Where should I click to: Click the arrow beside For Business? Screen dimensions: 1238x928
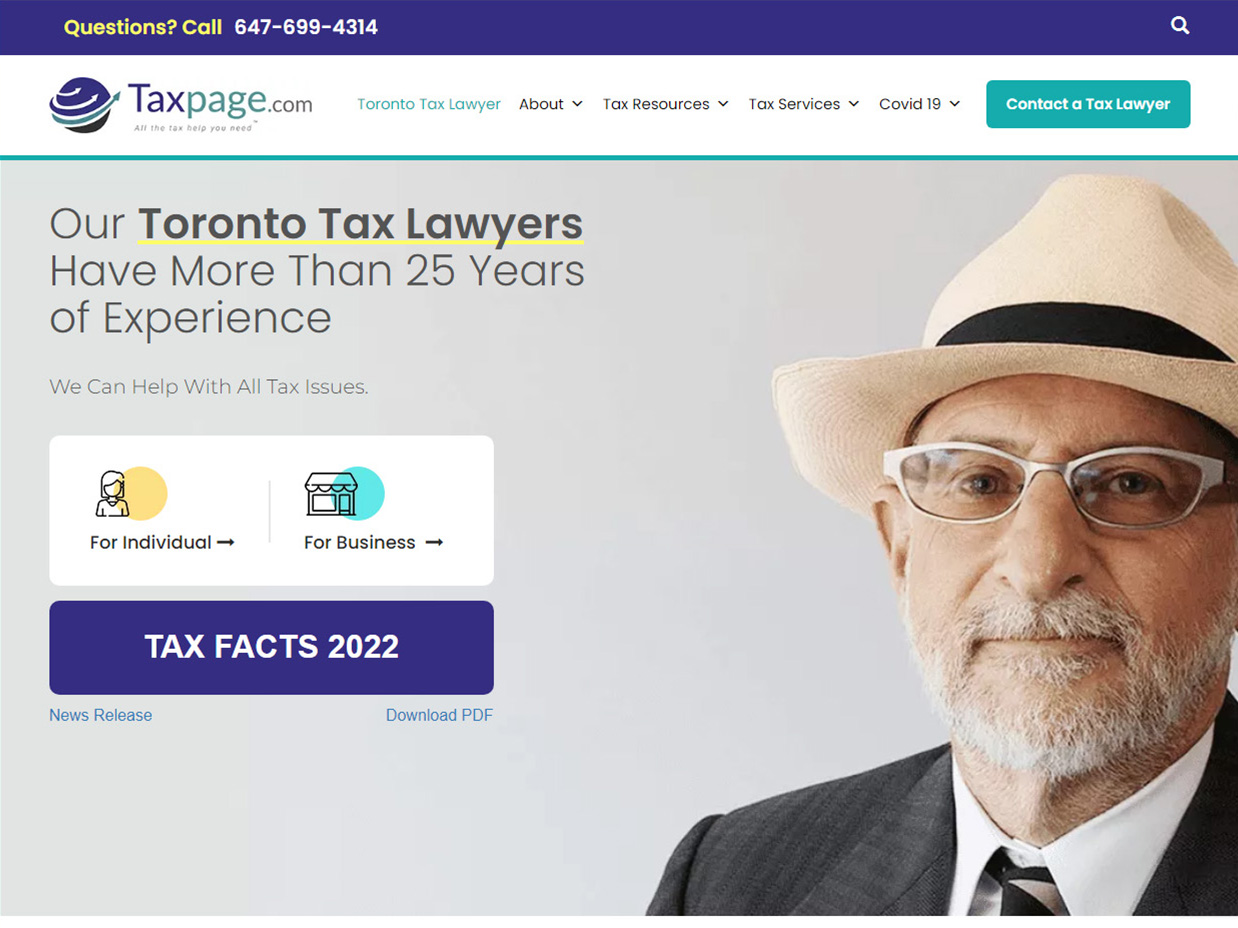[434, 542]
